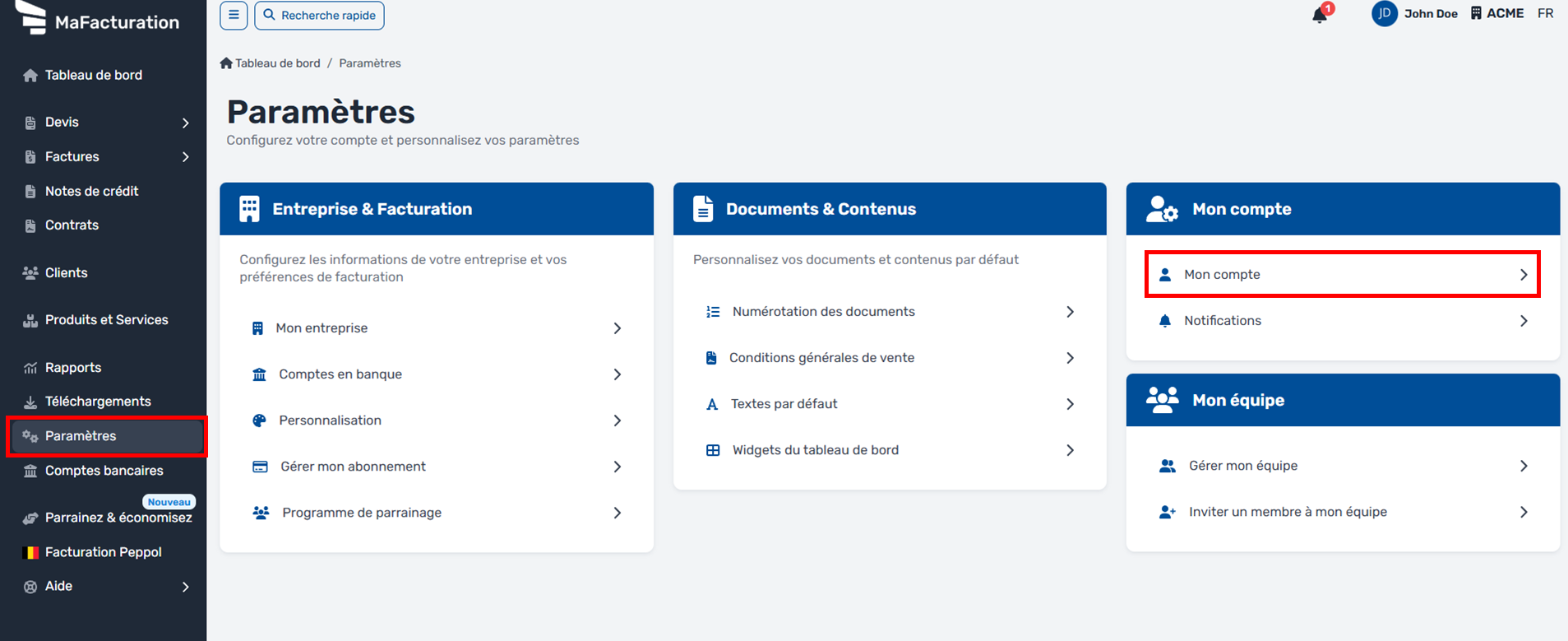Expand the Aide submenu chevron

[186, 587]
